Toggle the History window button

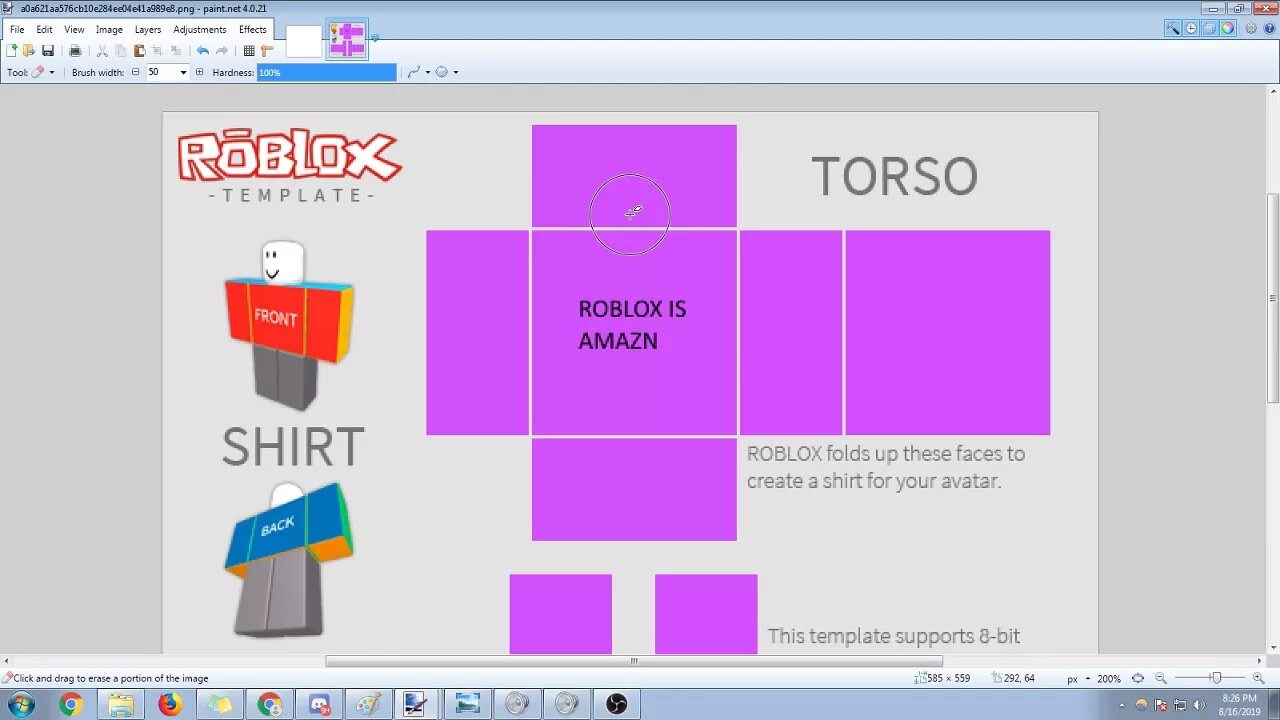1191,29
